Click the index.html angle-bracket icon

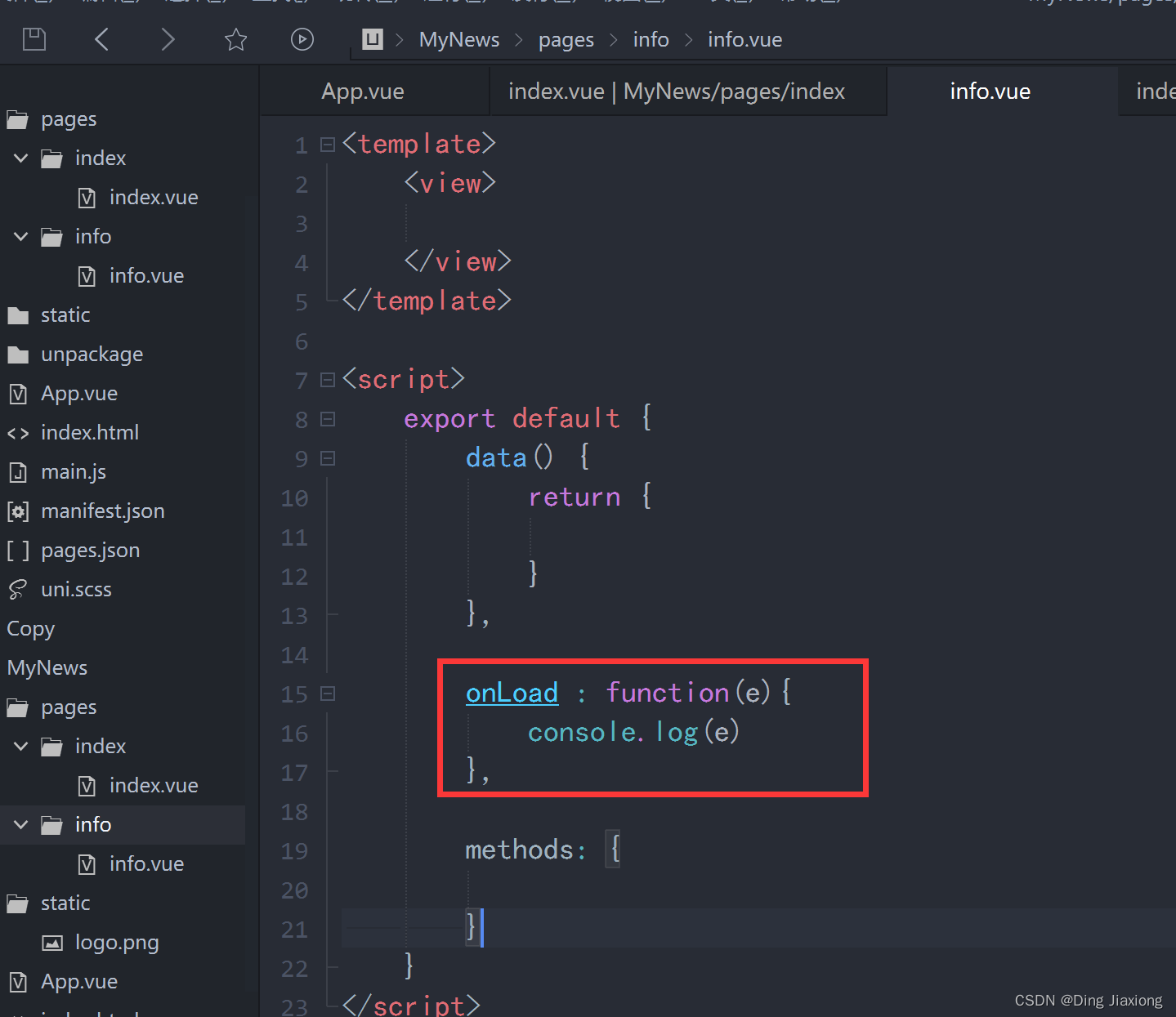[x=18, y=433]
